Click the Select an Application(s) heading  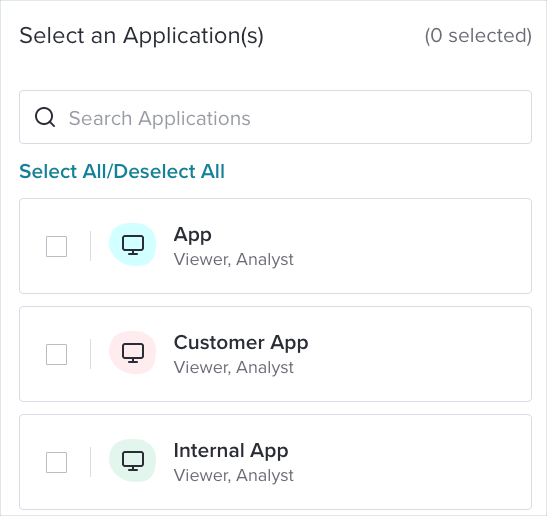[142, 36]
